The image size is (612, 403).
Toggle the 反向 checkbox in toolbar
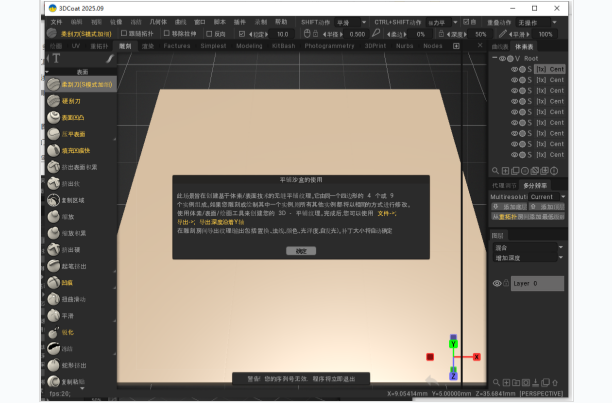coord(210,33)
